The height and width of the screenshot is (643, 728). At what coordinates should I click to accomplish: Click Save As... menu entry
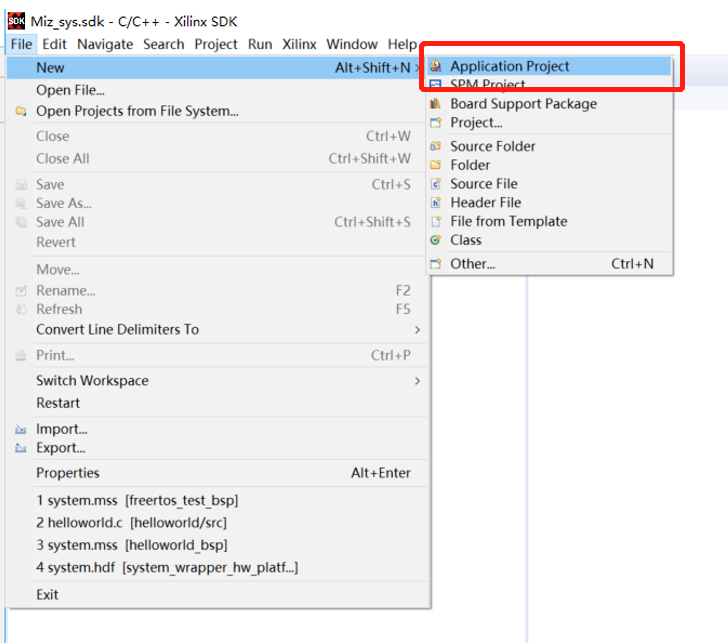pos(217,203)
